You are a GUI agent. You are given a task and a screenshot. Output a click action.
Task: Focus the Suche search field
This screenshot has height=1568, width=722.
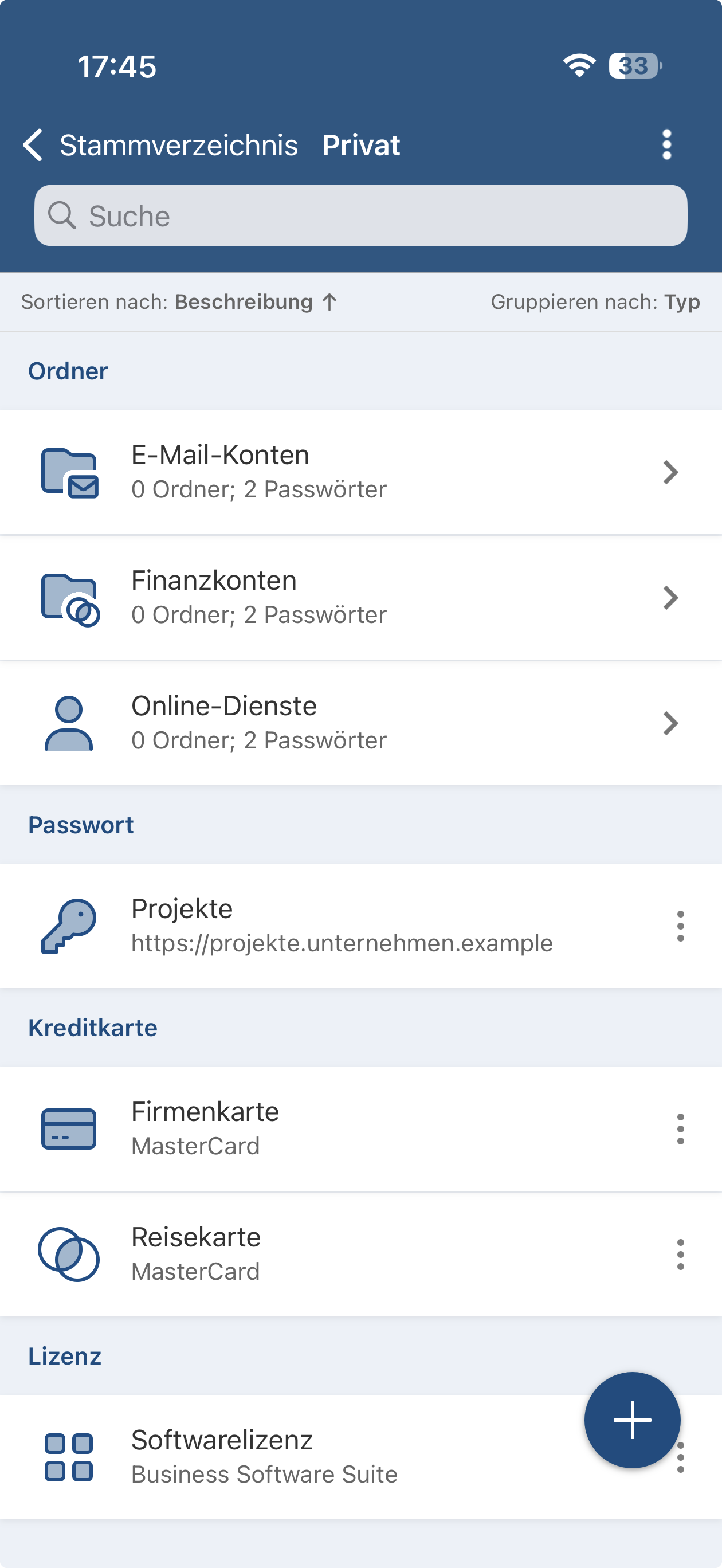(x=361, y=215)
